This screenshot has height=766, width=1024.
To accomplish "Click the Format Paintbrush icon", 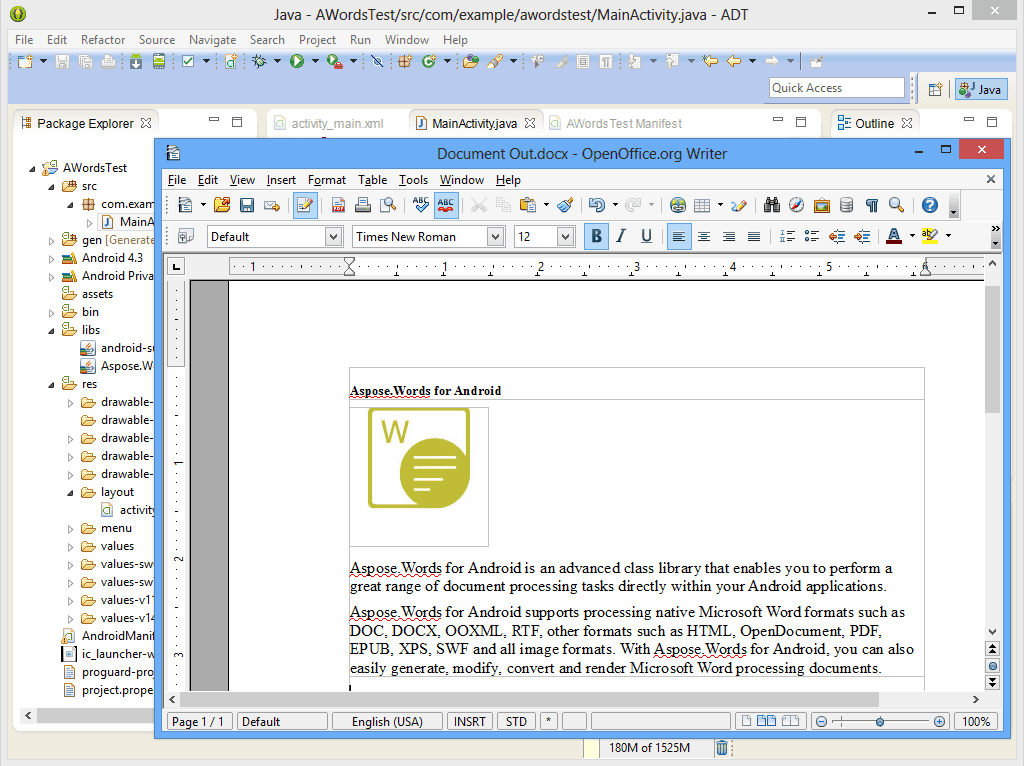I will (566, 205).
